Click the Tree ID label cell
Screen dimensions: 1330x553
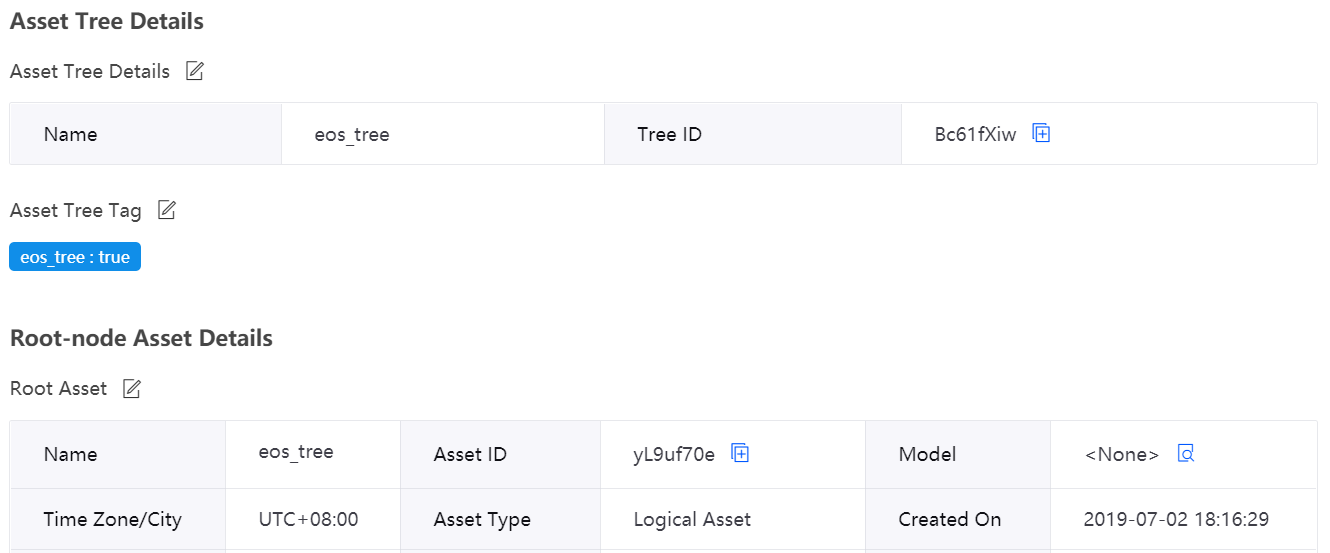click(x=669, y=134)
